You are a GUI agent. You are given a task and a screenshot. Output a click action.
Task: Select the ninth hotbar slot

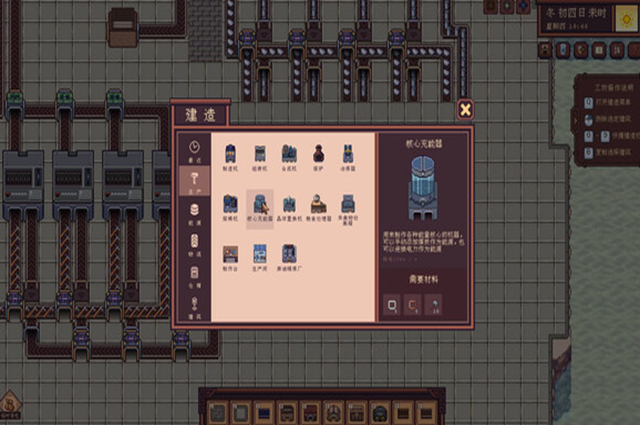403,413
